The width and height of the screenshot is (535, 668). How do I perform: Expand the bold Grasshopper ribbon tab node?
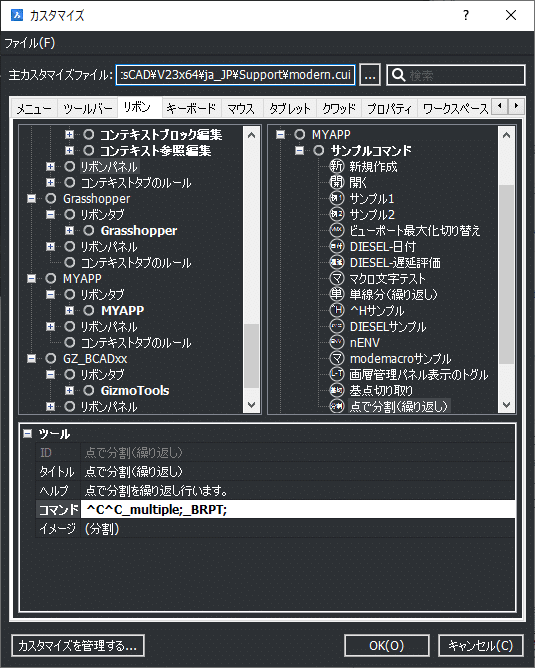(69, 230)
